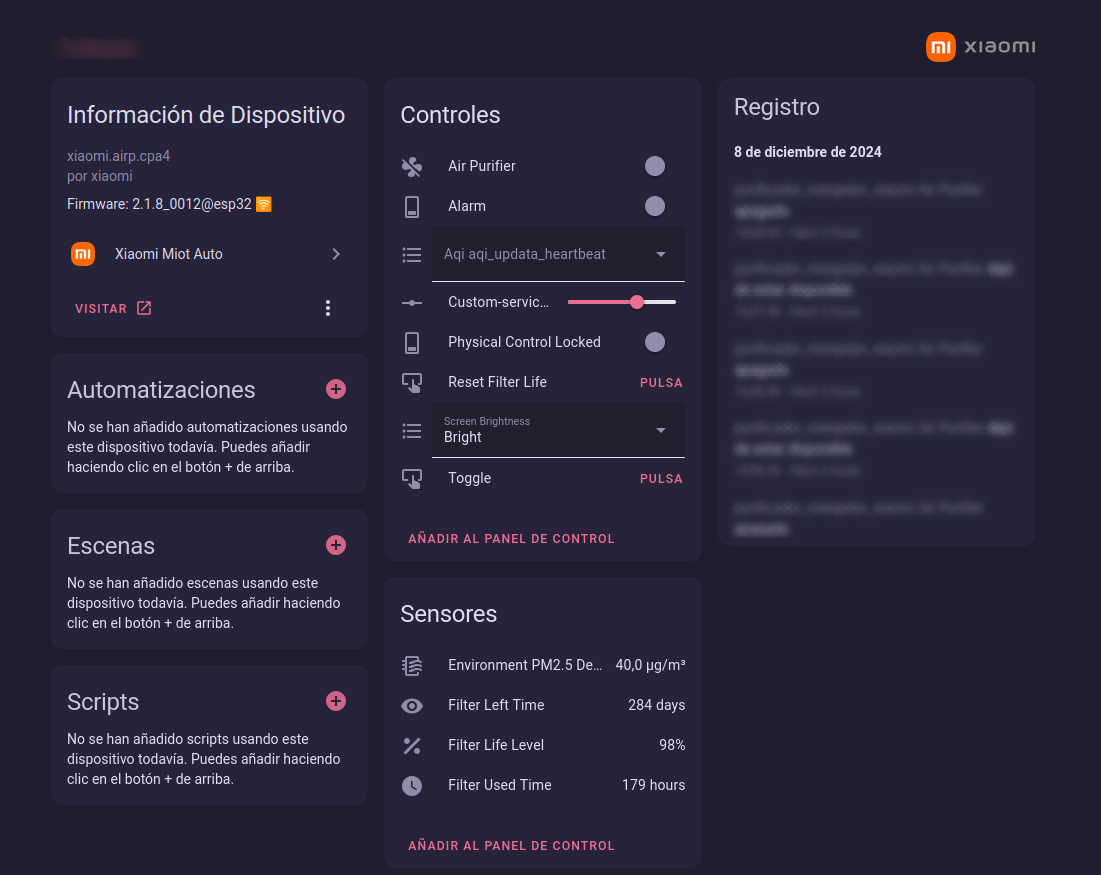Click the Filter Life Level percent icon

pos(412,745)
